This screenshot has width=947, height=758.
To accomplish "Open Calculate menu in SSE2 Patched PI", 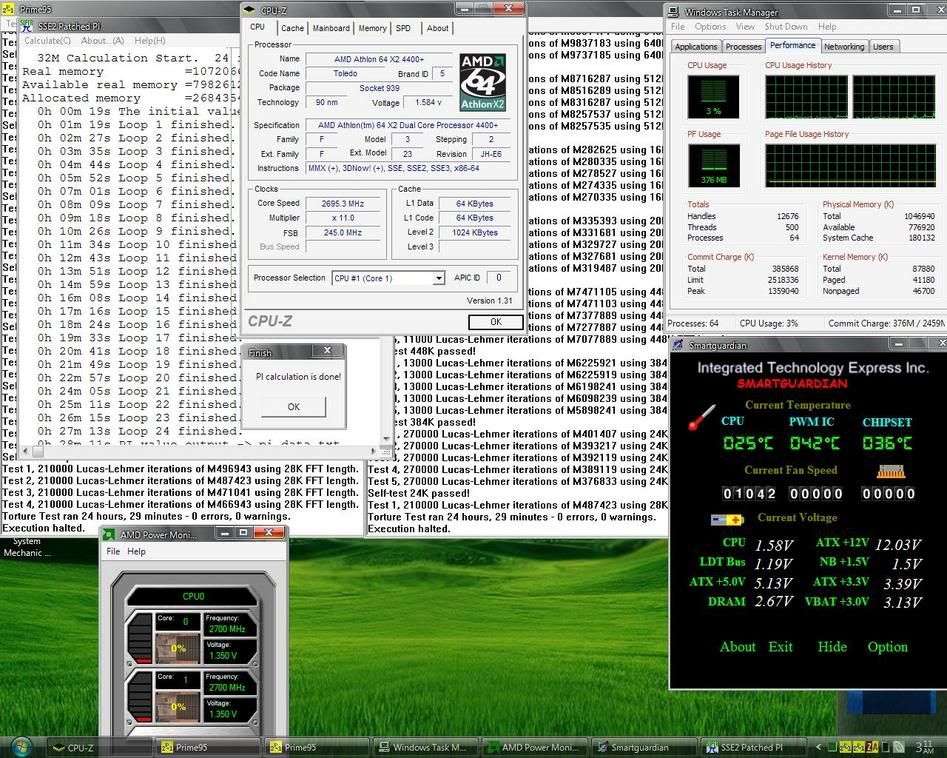I will point(47,40).
